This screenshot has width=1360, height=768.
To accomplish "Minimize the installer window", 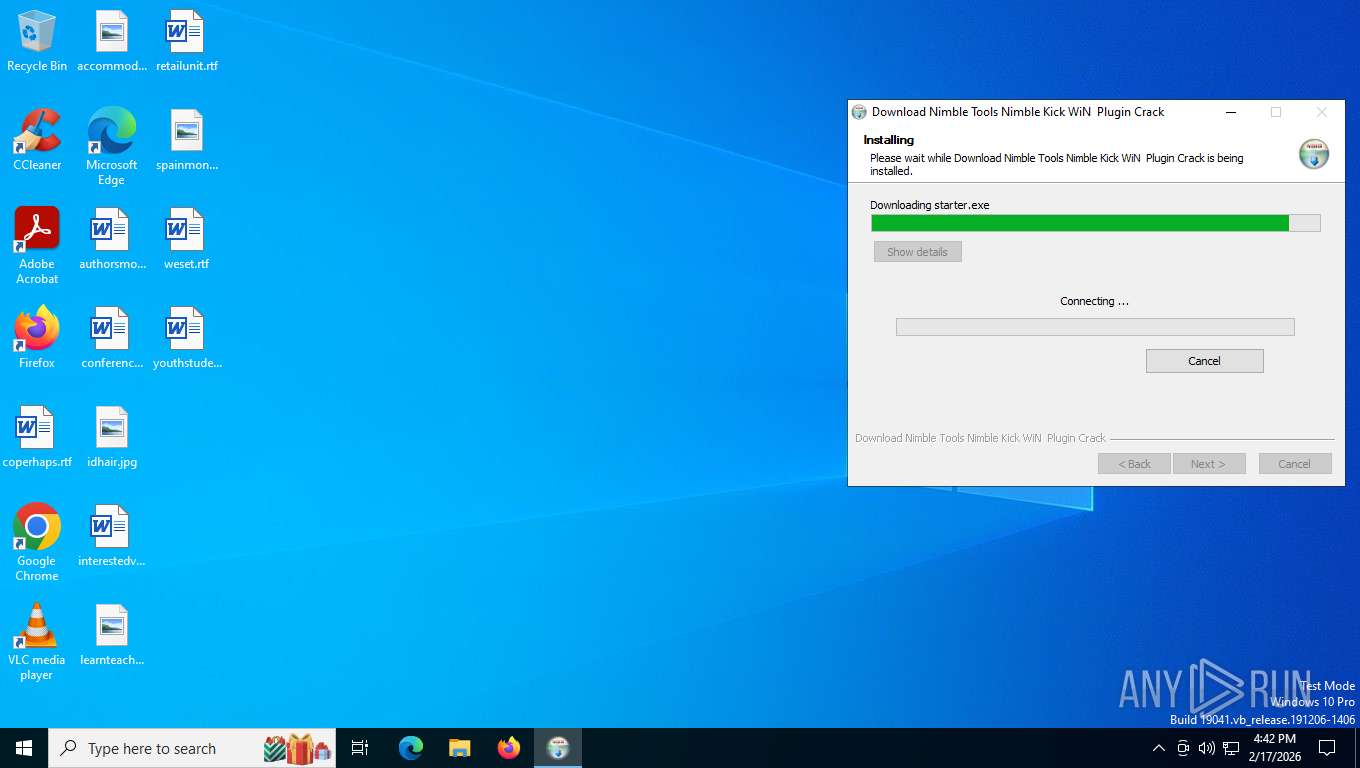I will point(1229,112).
